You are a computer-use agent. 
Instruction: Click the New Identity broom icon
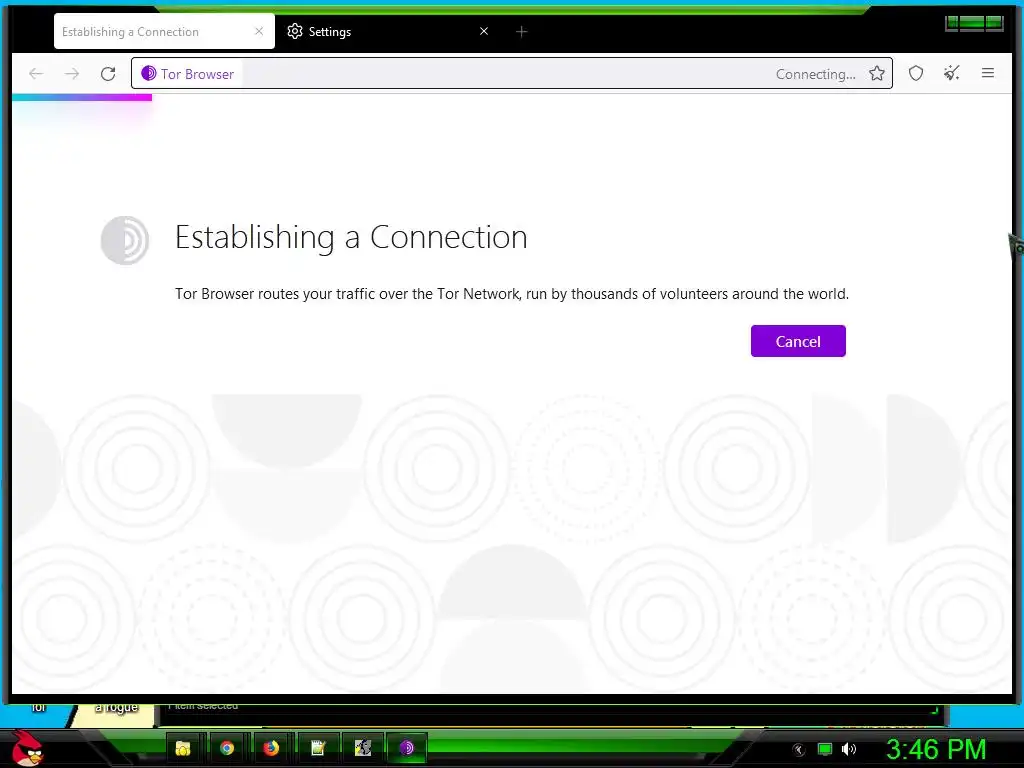pyautogui.click(x=952, y=73)
